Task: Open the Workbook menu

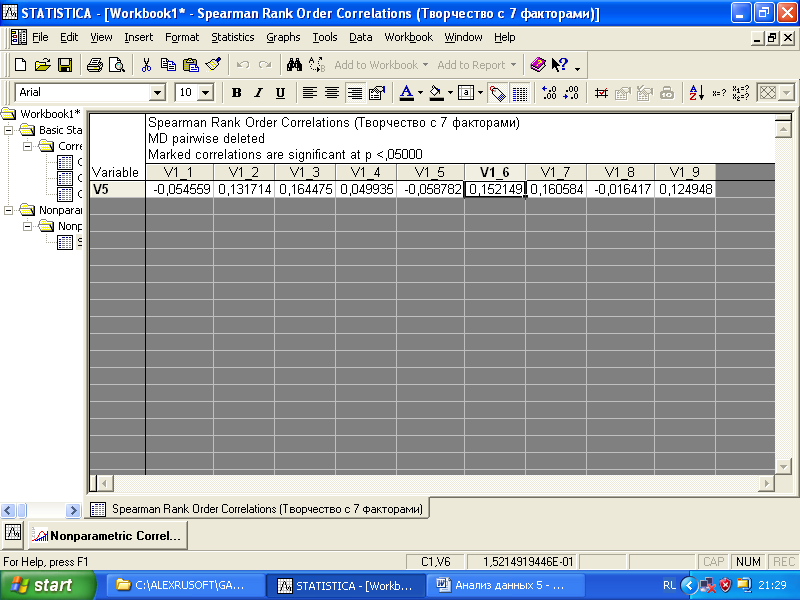Action: (x=408, y=37)
